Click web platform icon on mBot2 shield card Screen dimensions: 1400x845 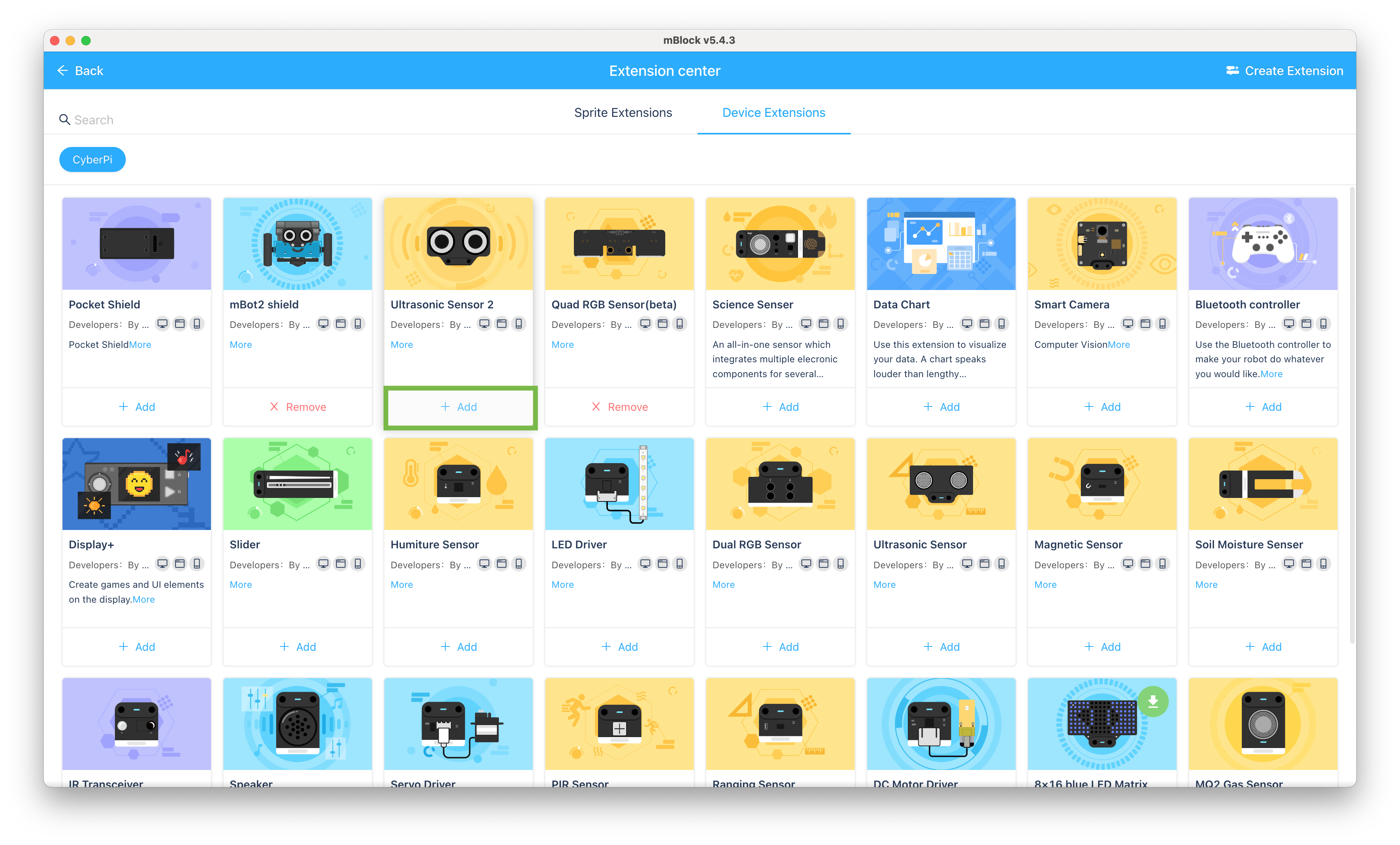coord(340,324)
